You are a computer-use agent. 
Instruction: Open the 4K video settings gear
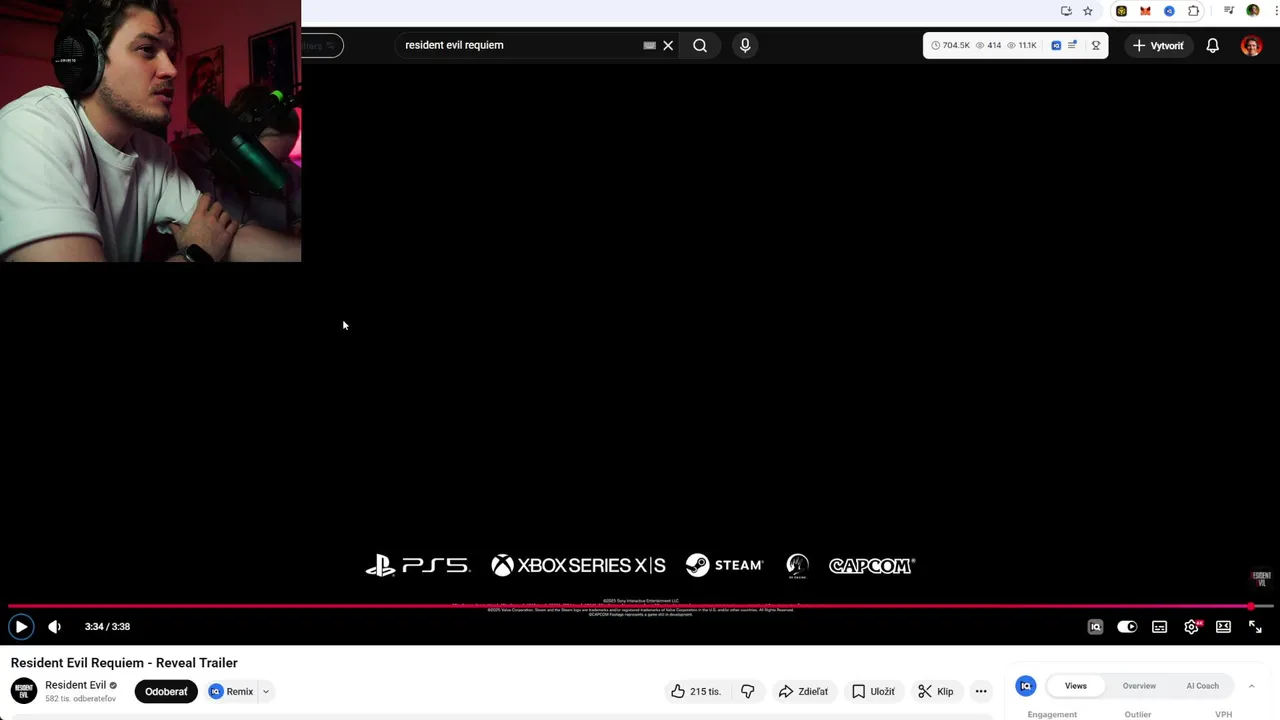click(1192, 627)
